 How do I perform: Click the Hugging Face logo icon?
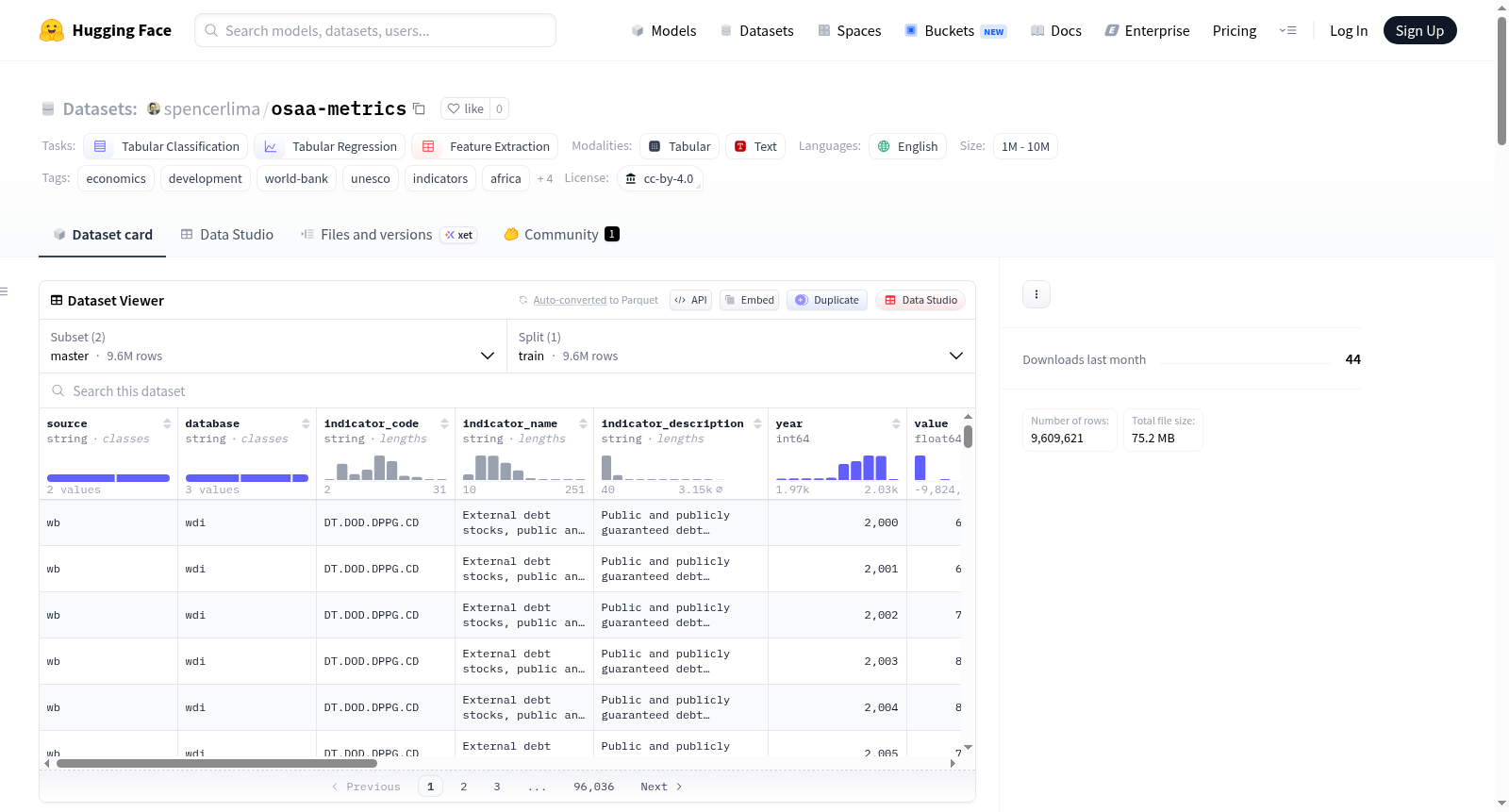click(x=52, y=30)
